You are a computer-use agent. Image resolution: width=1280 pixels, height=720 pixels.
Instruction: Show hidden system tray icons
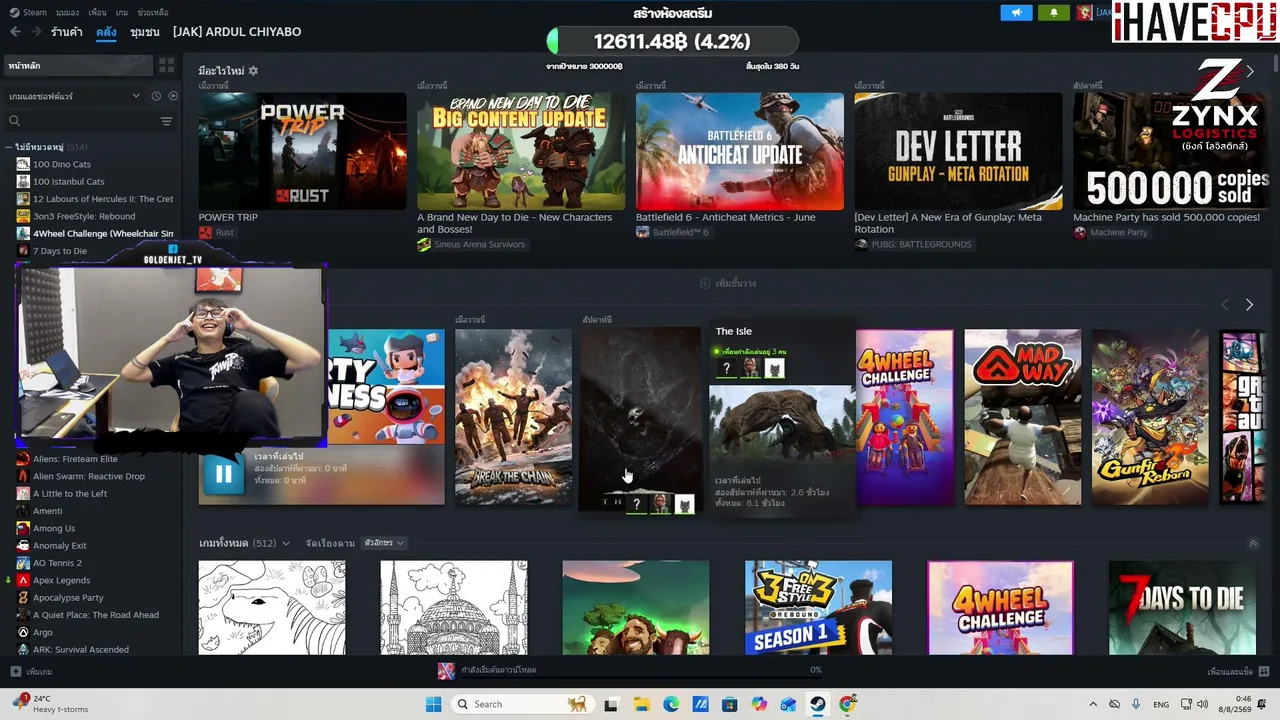pos(1093,704)
